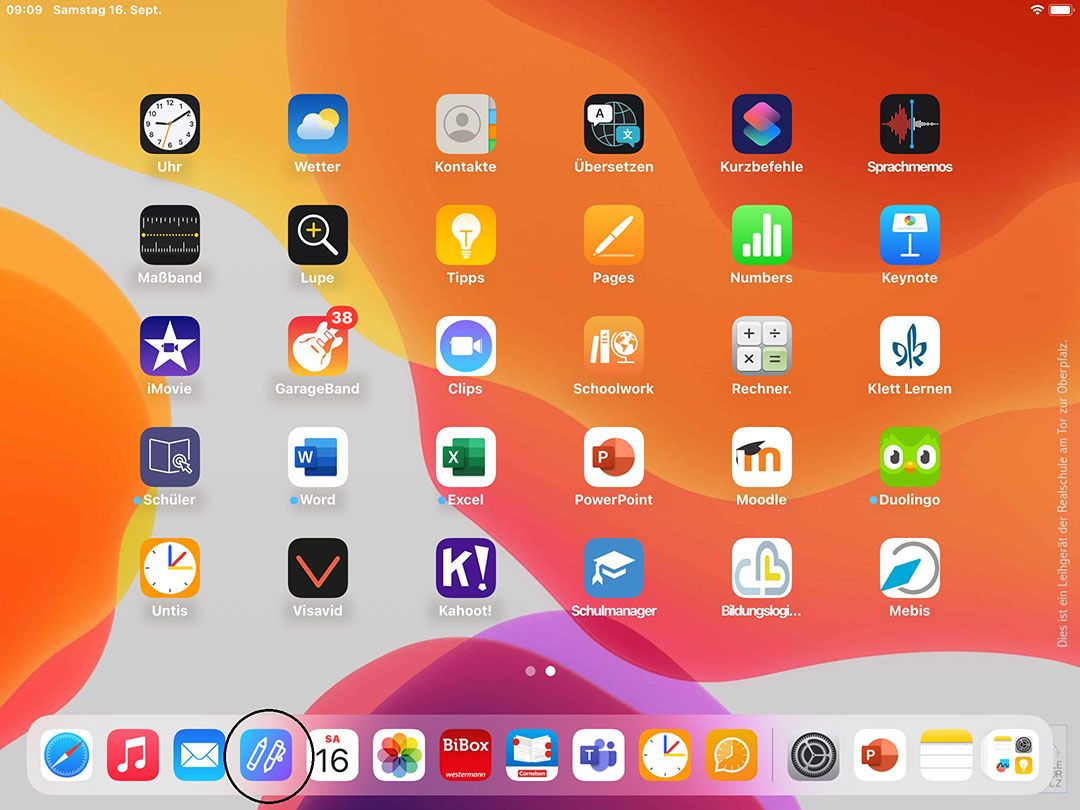Launch the Mebis app
This screenshot has width=1080, height=810.
(x=910, y=568)
